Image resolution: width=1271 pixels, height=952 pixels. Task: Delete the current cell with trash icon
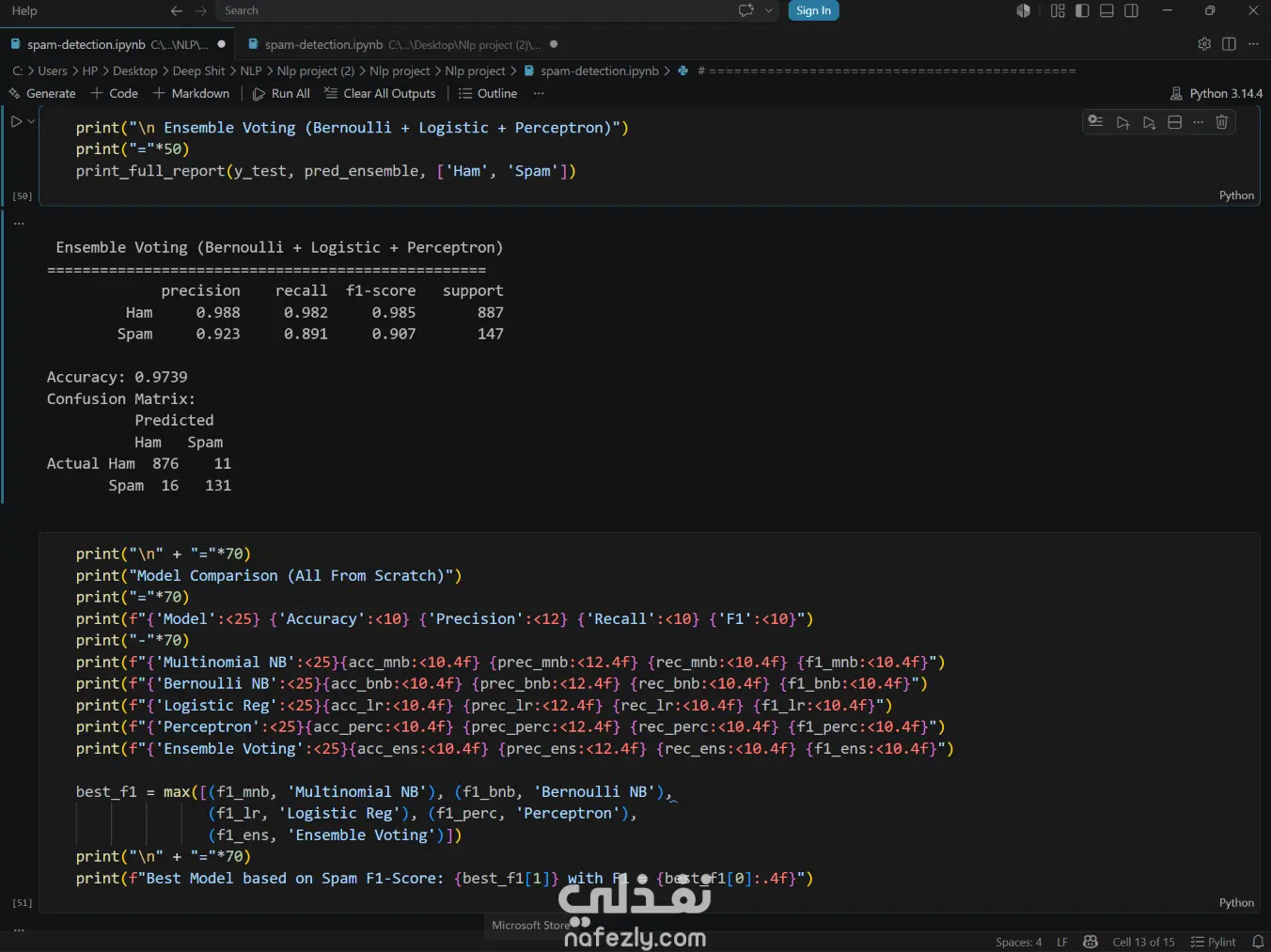click(x=1222, y=122)
